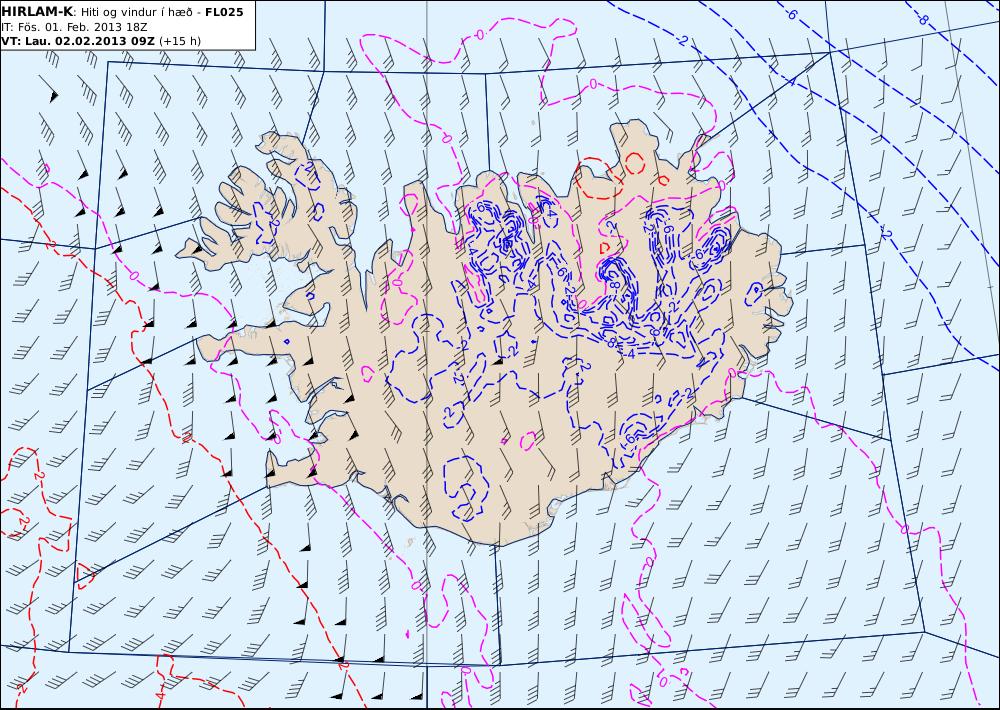Click the '(+15 h)' forecast offset text
The width and height of the screenshot is (1000, 710).
coord(180,41)
